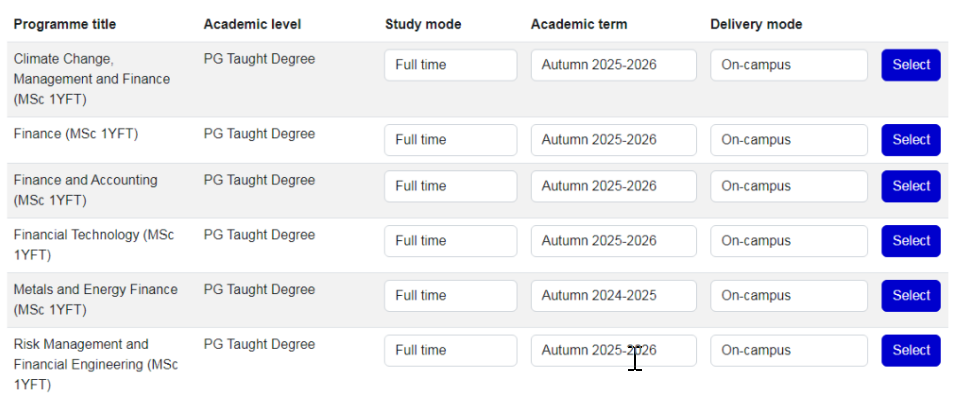Click Full time field in Financial Technology row
This screenshot has height=394, width=953.
click(450, 241)
